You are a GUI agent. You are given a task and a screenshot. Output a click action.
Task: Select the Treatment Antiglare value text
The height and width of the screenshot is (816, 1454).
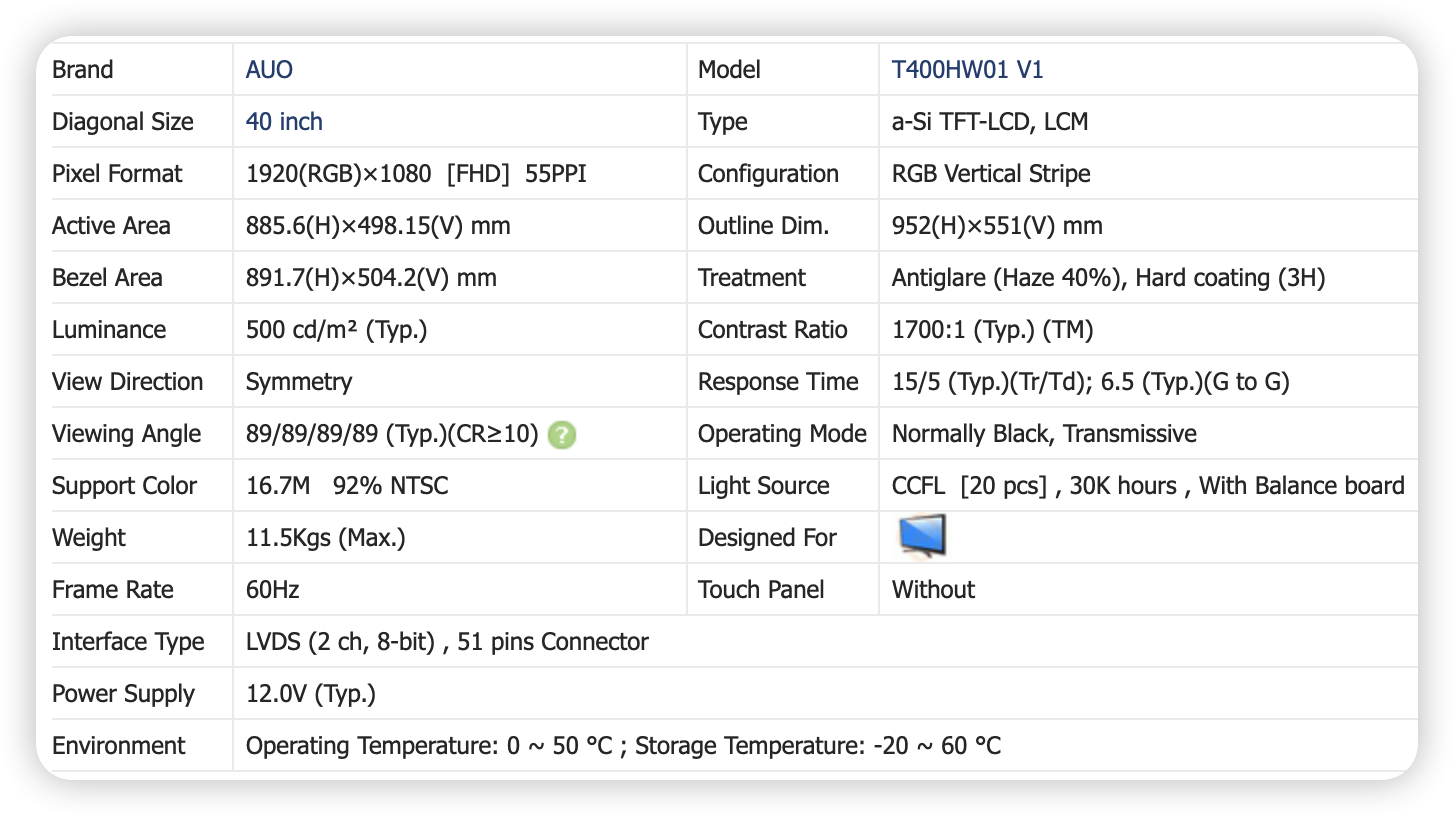point(1108,278)
